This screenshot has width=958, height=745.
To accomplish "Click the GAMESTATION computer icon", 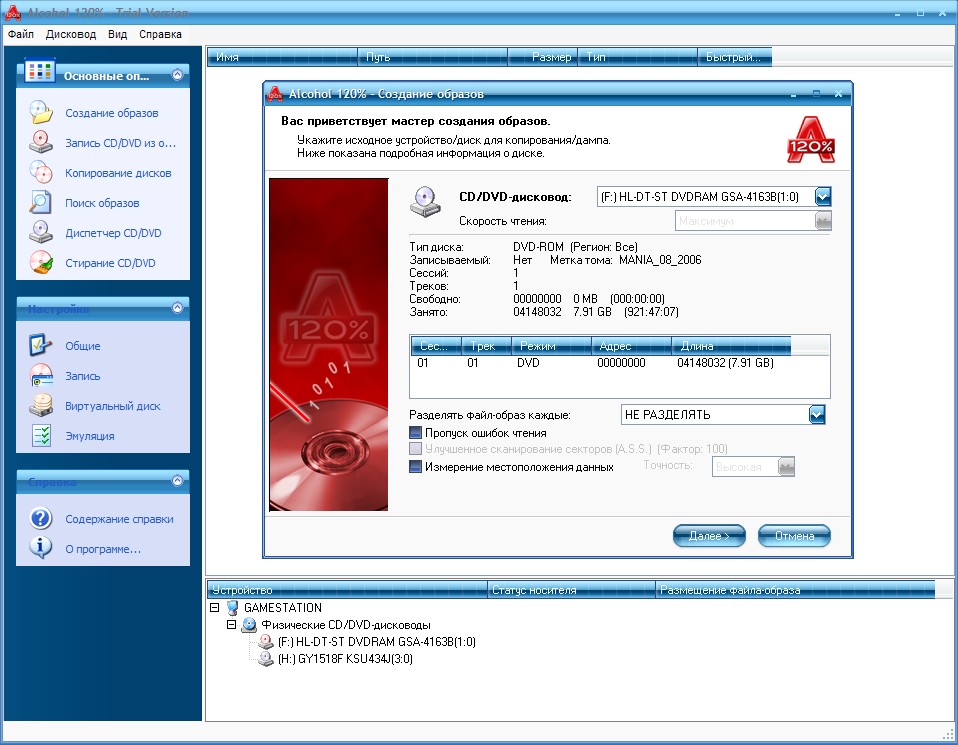I will [232, 608].
